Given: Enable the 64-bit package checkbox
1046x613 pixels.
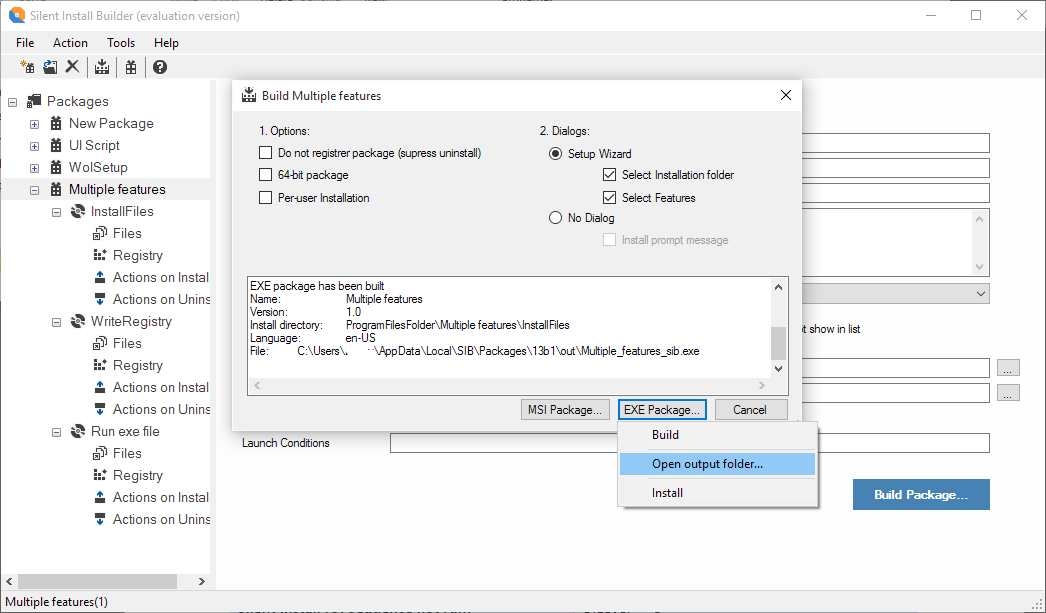Looking at the screenshot, I should coord(265,175).
